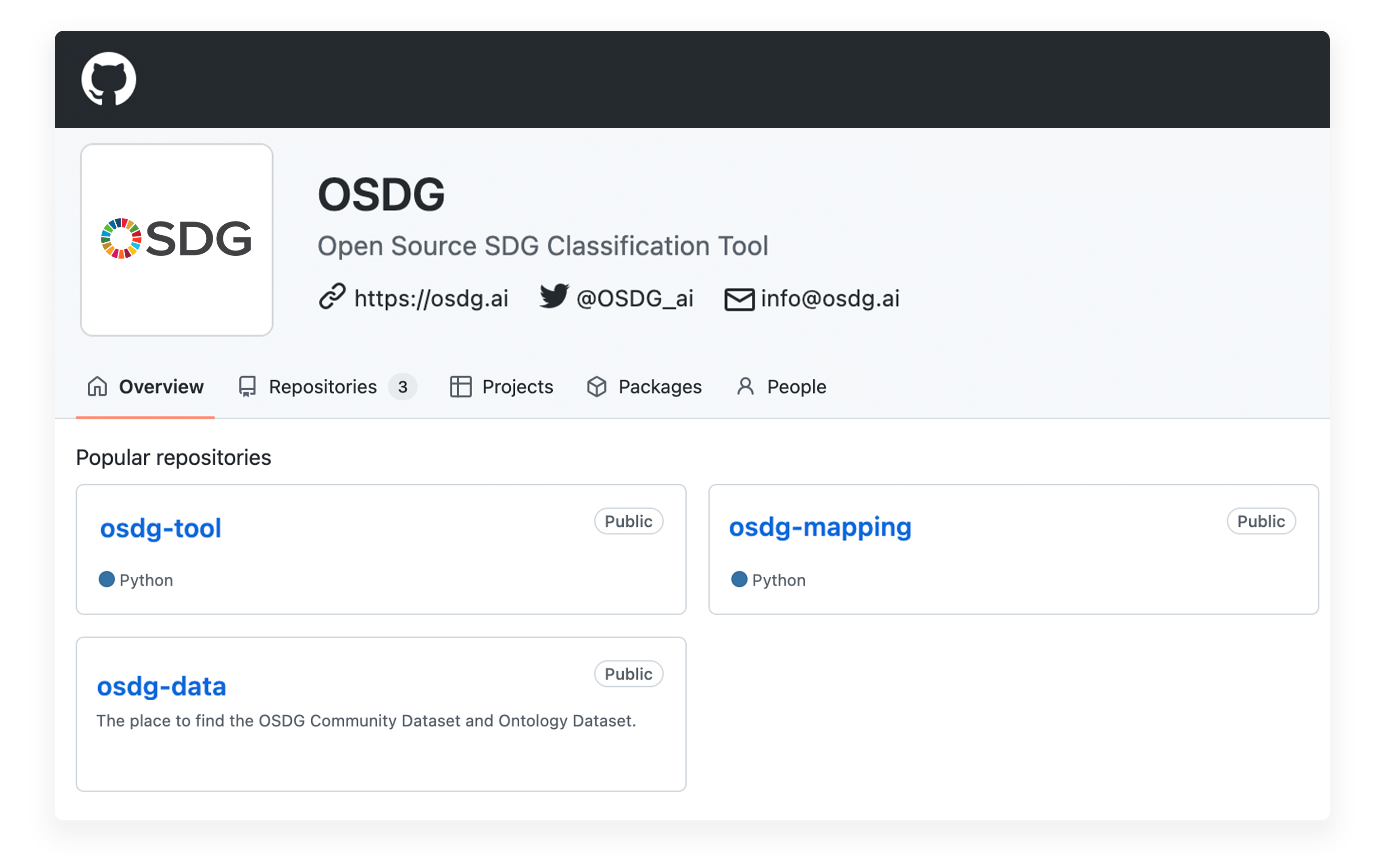Click the People person icon
Viewport: 1385px width, 868px height.
pyautogui.click(x=745, y=387)
